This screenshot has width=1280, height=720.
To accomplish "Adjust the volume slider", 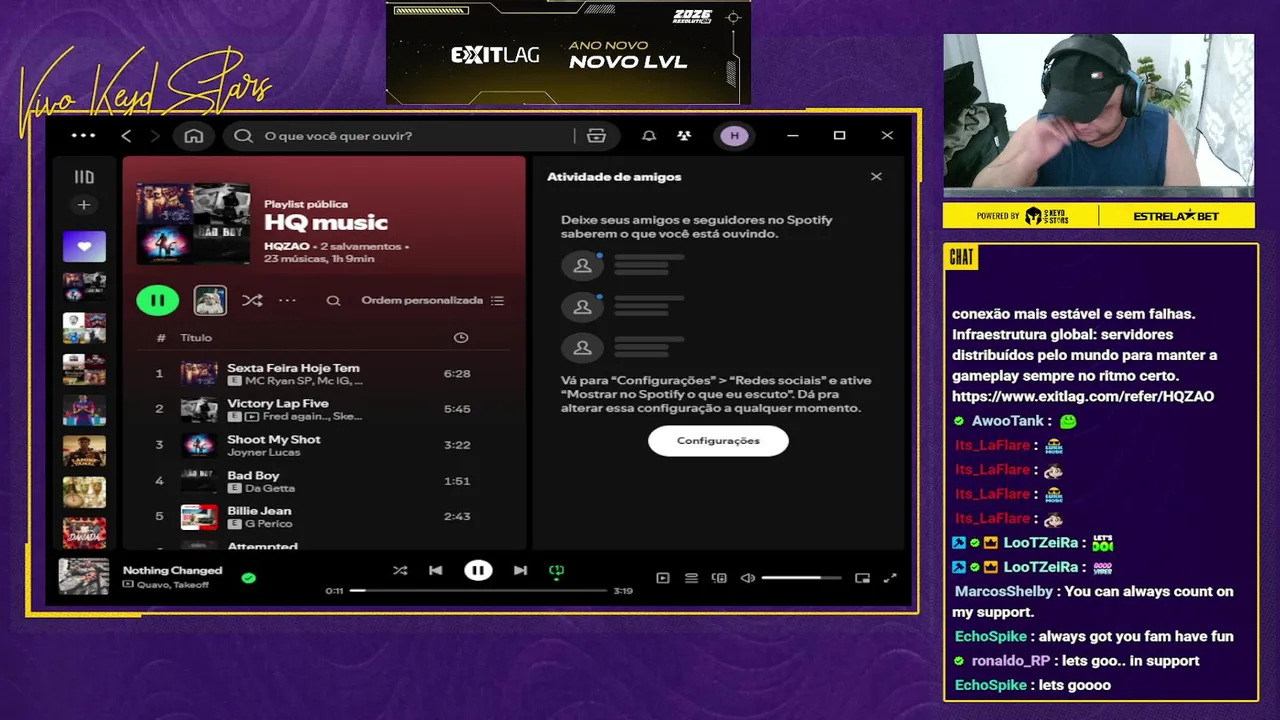I will [x=801, y=578].
